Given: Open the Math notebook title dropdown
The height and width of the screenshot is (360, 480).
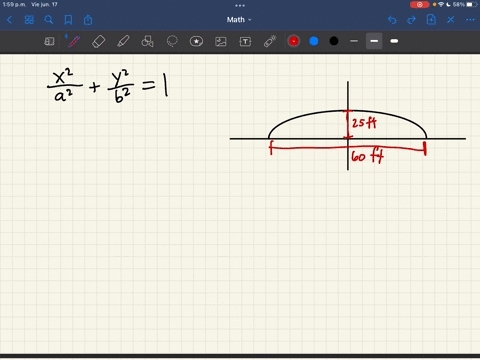Looking at the screenshot, I should click(239, 20).
